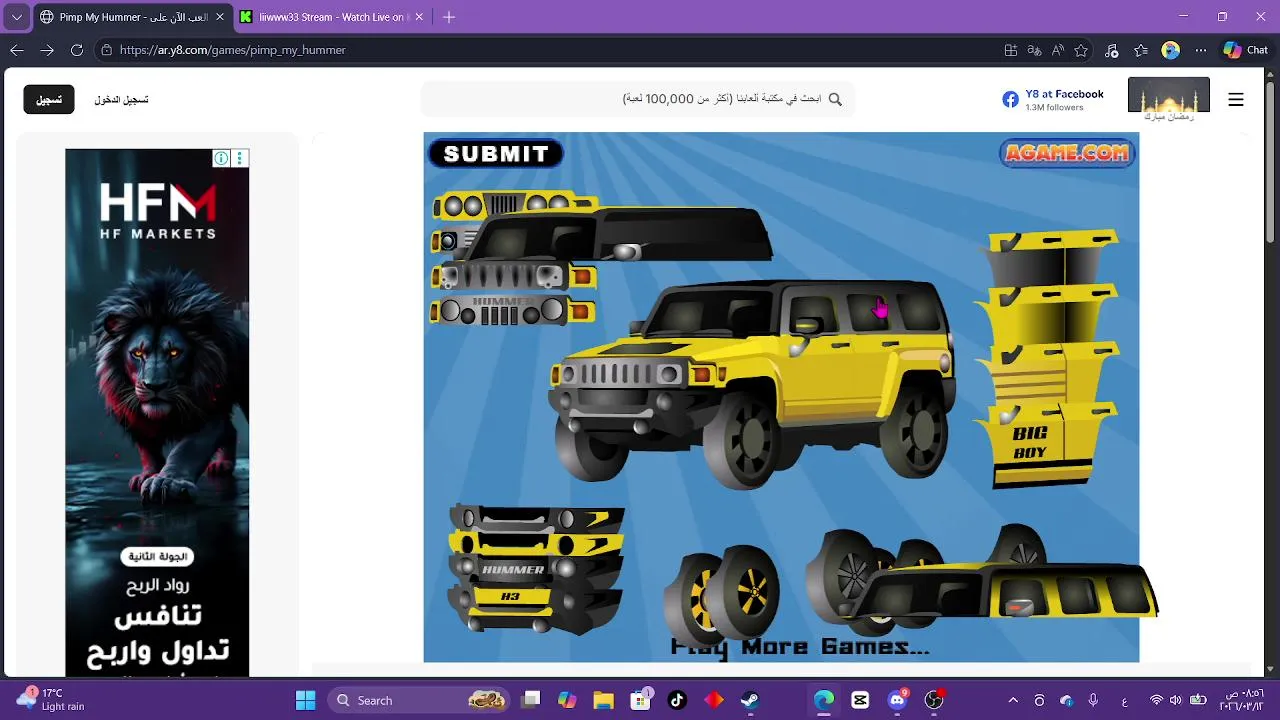Open the Y8 hamburger menu
The height and width of the screenshot is (720, 1280).
click(x=1236, y=99)
